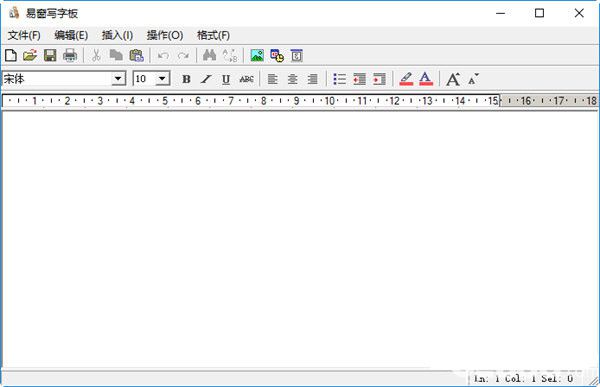Click the Ln/Col status bar indicator
The width and height of the screenshot is (600, 387).
[x=523, y=379]
